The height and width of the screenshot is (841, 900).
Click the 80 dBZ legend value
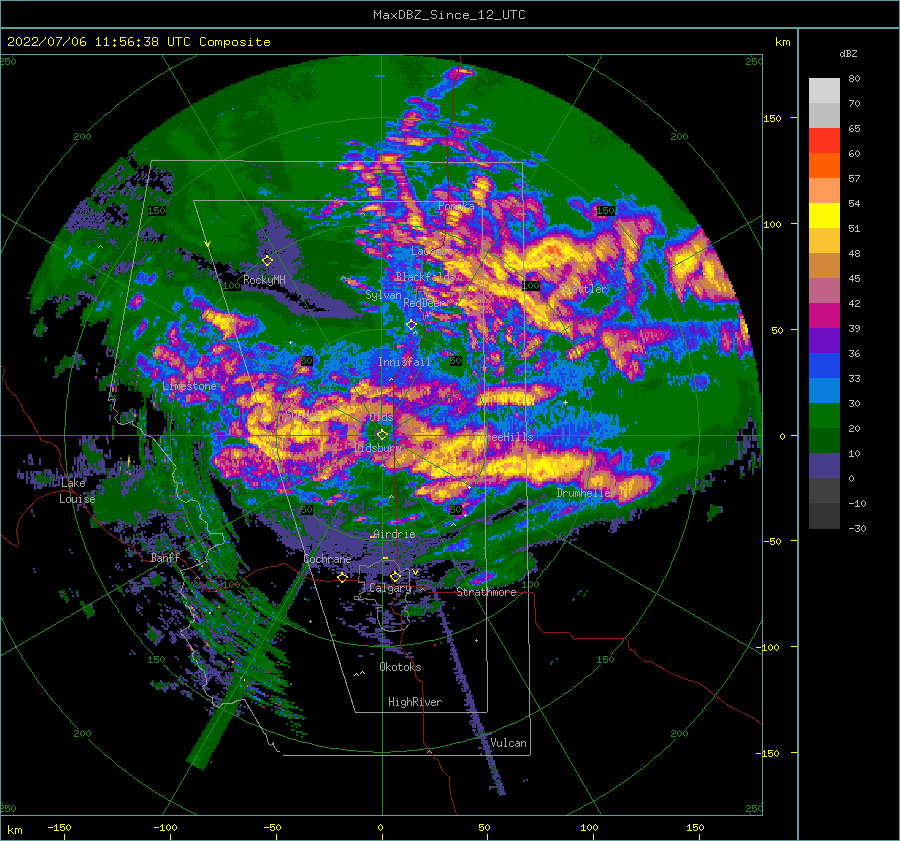point(854,79)
